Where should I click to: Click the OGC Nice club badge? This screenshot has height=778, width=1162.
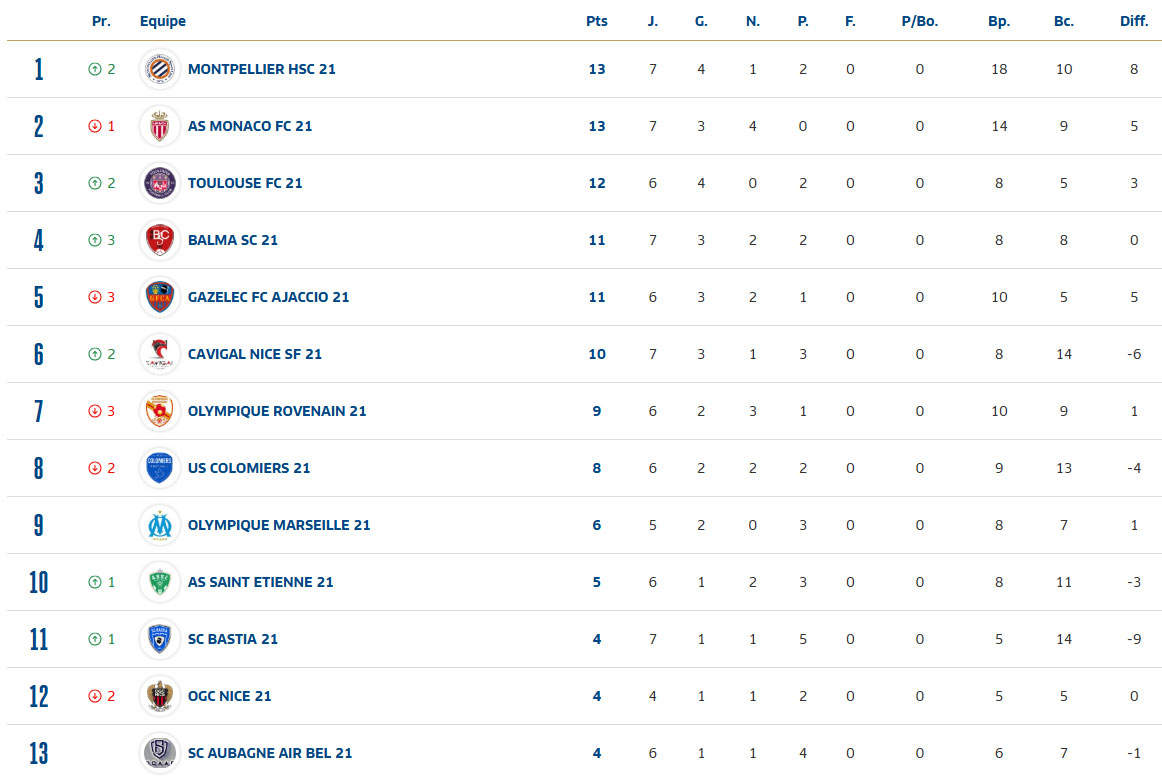tap(159, 696)
